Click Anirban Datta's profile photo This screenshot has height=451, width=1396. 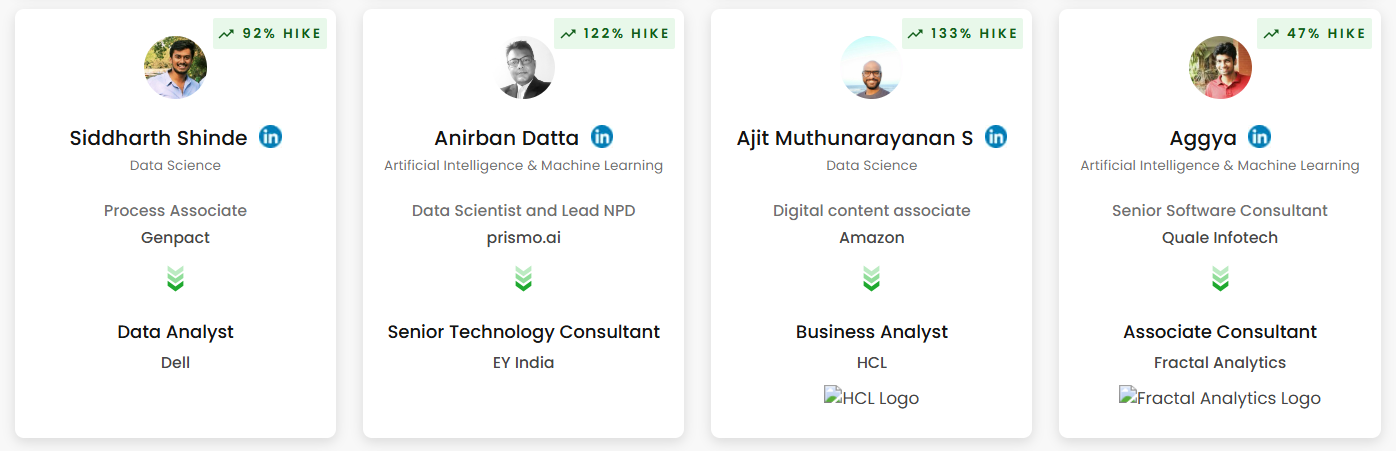[524, 67]
